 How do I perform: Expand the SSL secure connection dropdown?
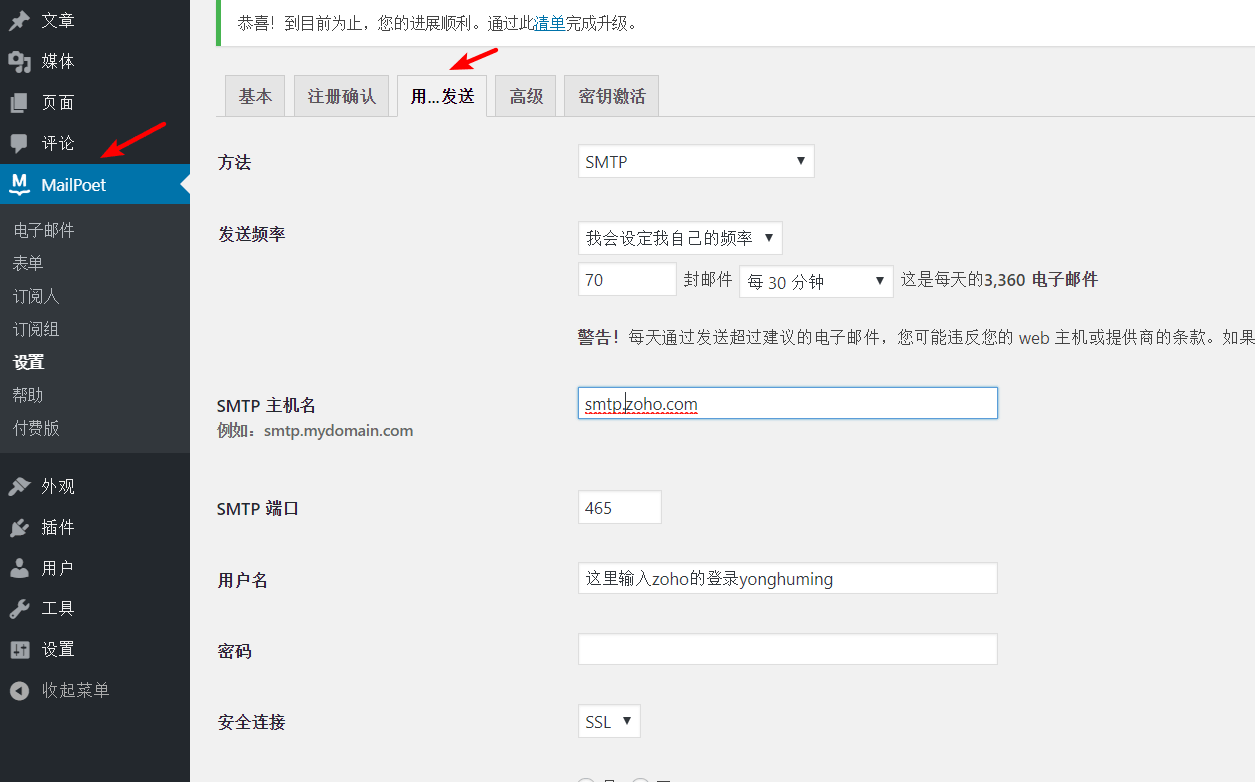[609, 721]
